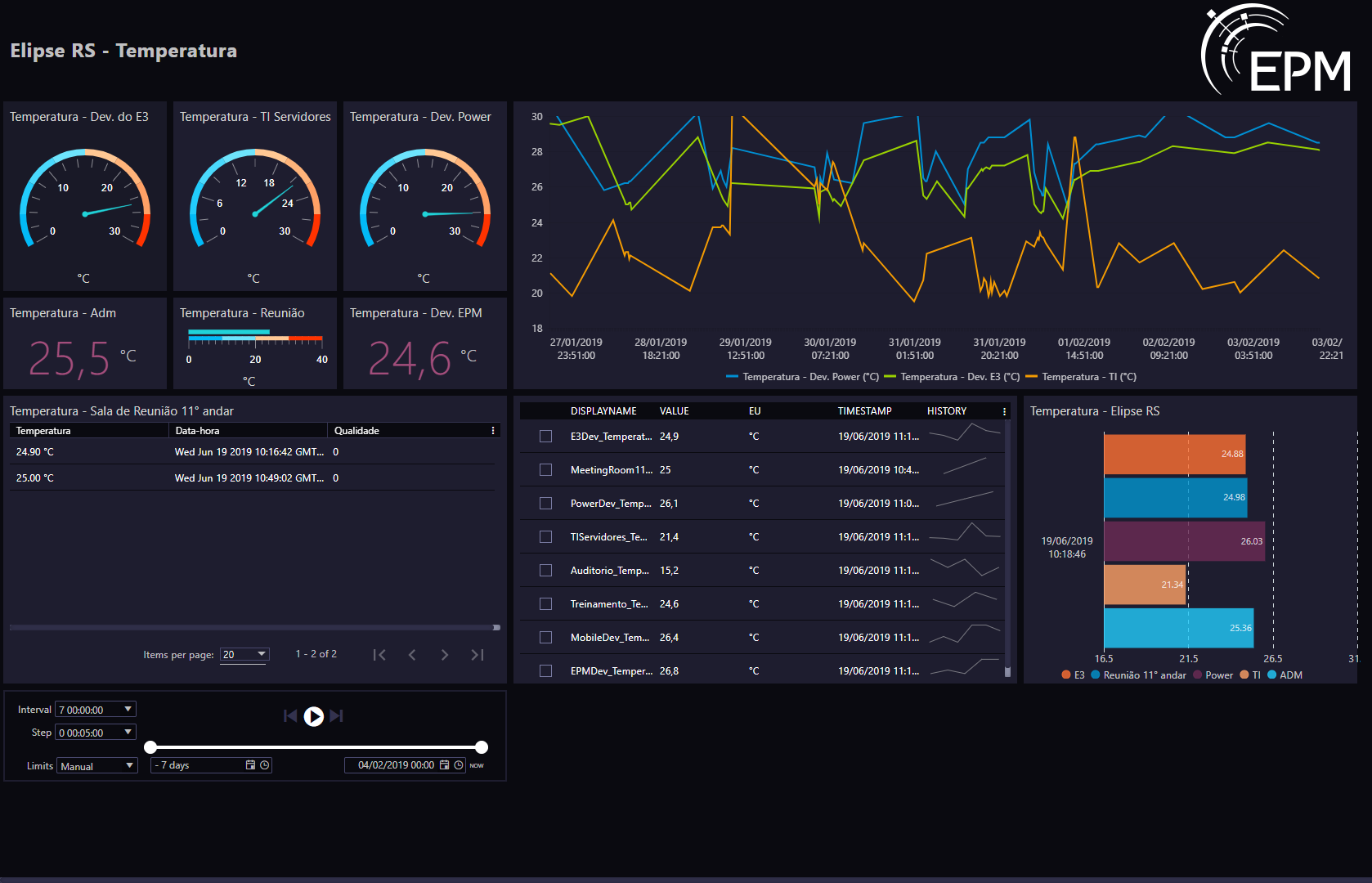
Task: Start playback with the play button
Action: click(x=313, y=716)
